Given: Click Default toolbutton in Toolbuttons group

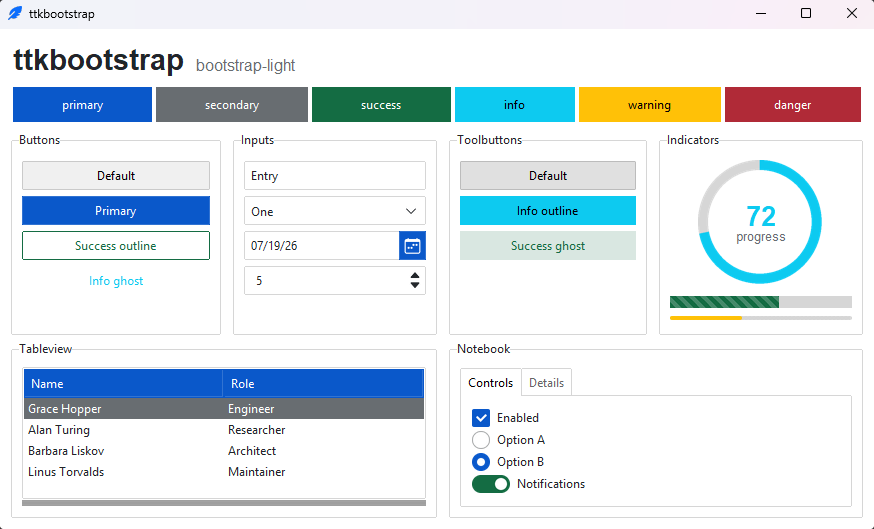Looking at the screenshot, I should coord(548,176).
